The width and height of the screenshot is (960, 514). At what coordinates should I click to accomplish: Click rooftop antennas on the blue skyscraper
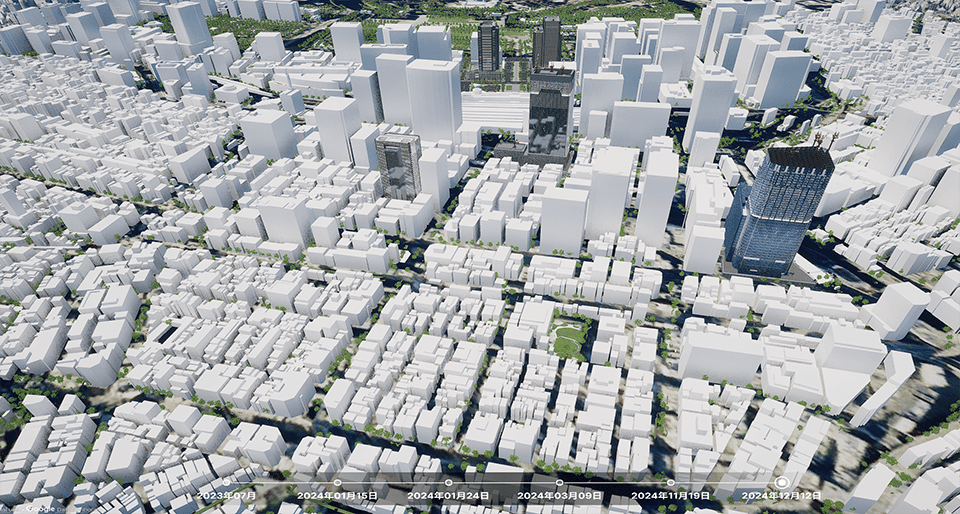coord(824,140)
